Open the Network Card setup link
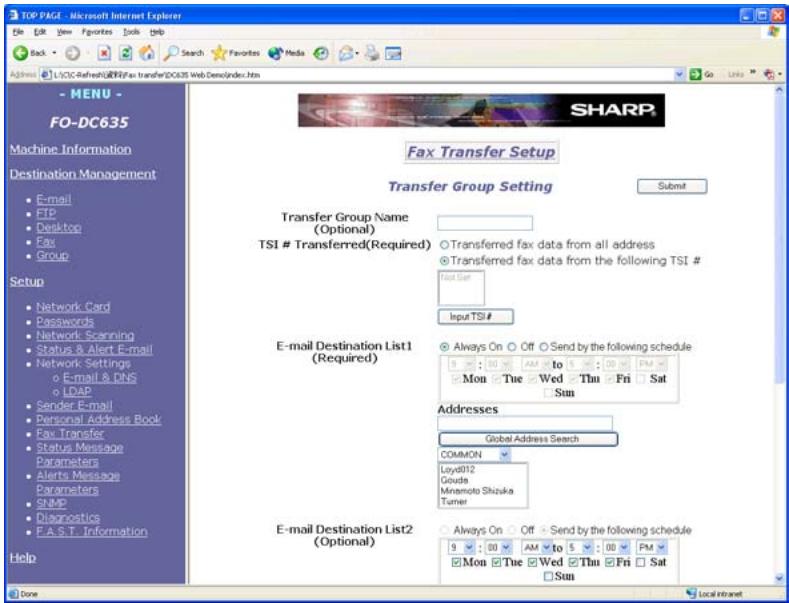 (x=73, y=307)
